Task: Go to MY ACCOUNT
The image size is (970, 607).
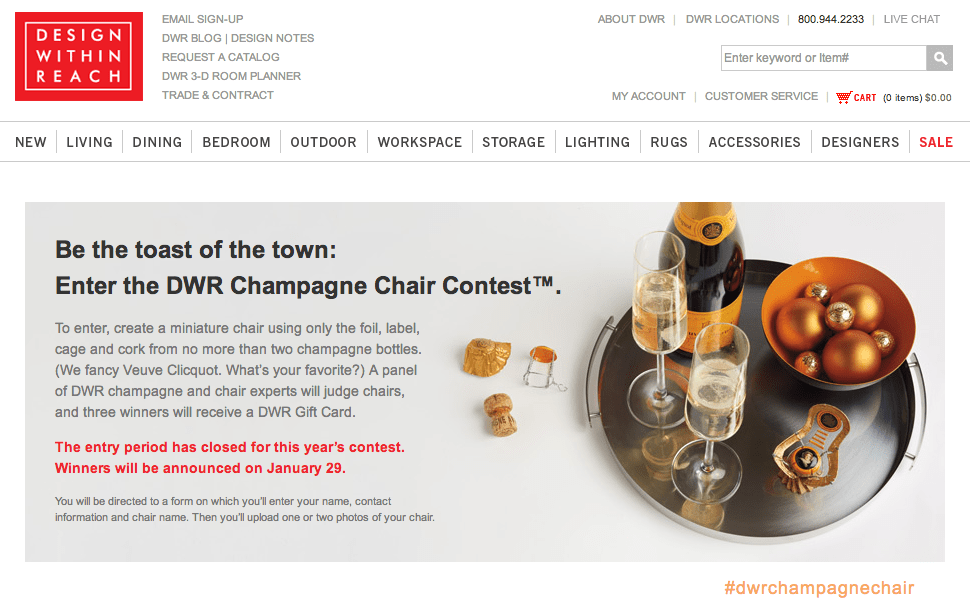Action: click(648, 97)
